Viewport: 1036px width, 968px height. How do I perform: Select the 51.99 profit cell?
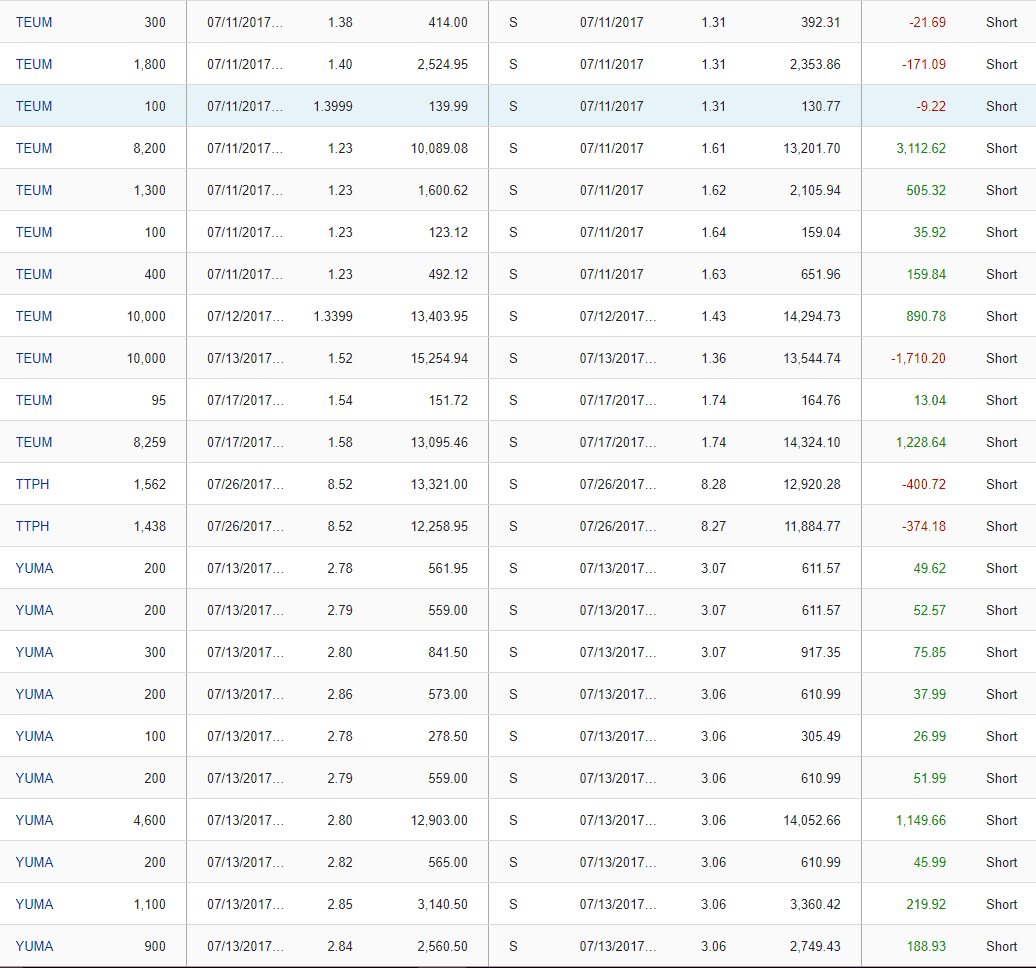coord(930,778)
